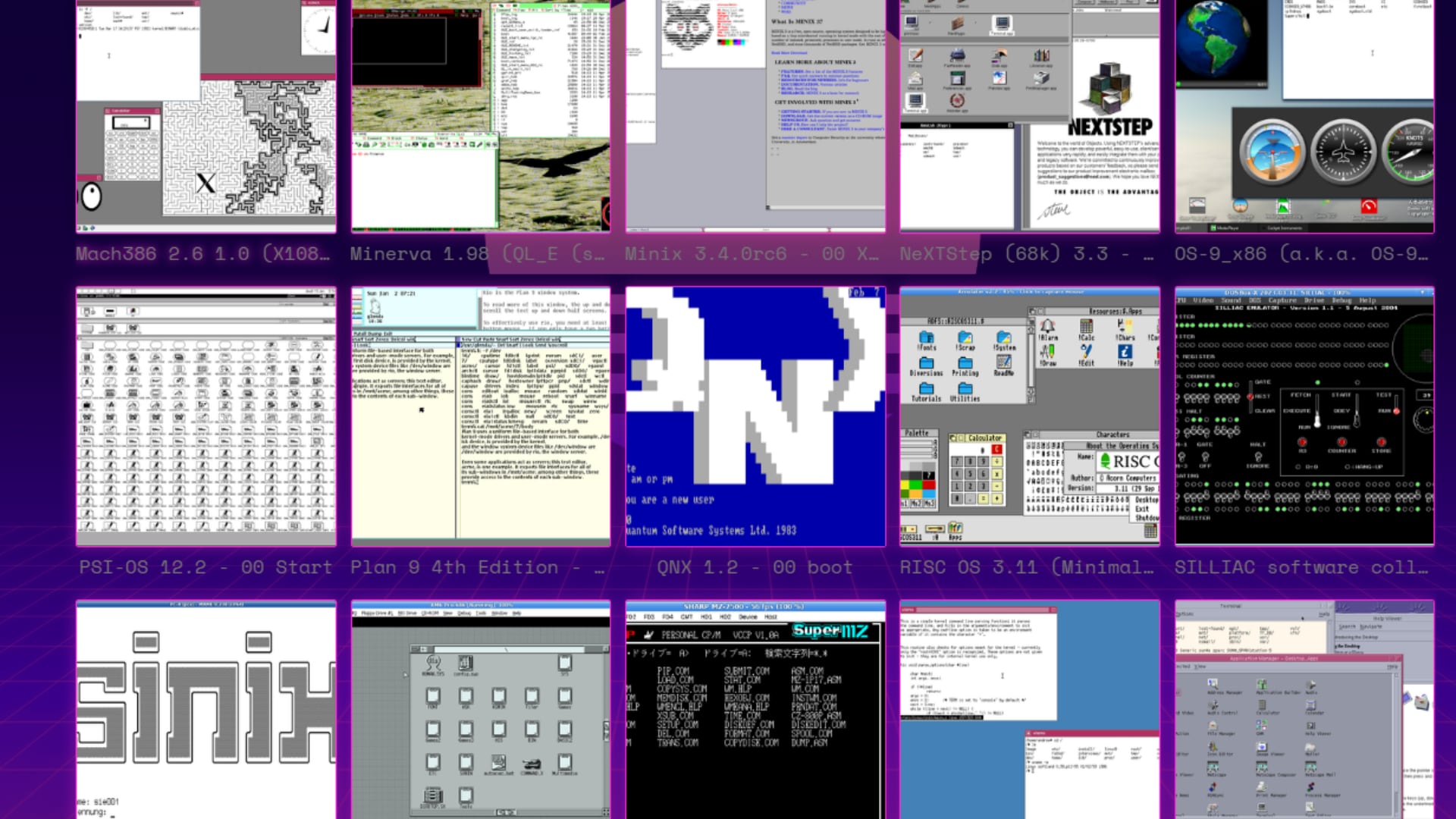This screenshot has height=819, width=1456.
Task: Open the Plan 9 4th Edition thumbnail
Action: [481, 416]
